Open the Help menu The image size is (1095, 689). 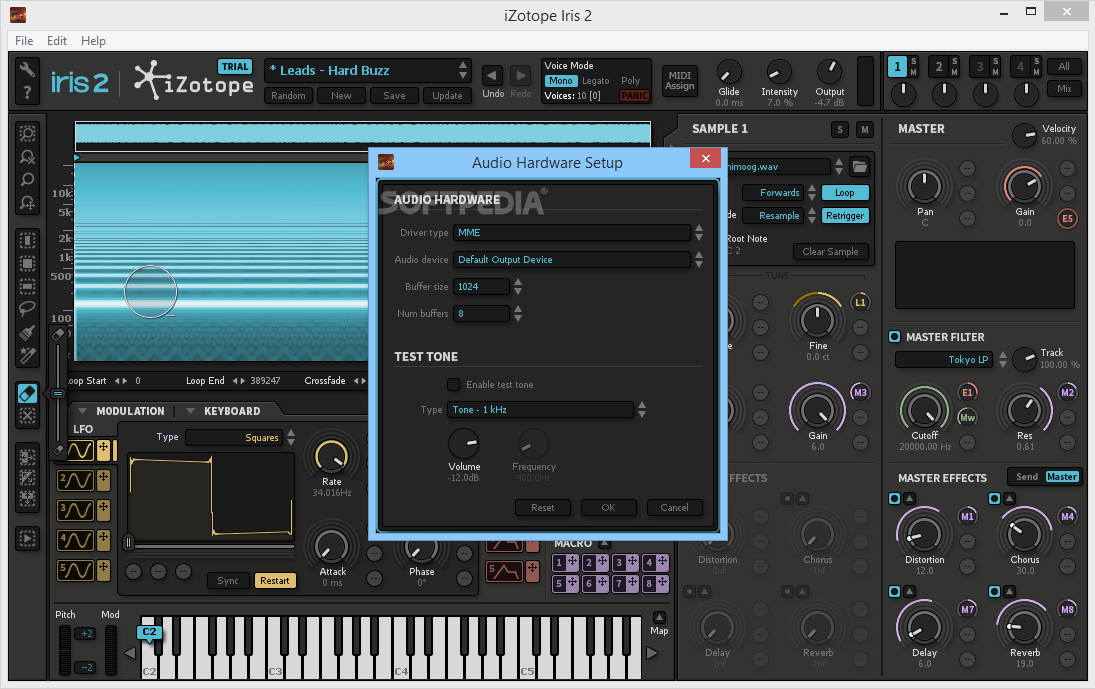[93, 40]
